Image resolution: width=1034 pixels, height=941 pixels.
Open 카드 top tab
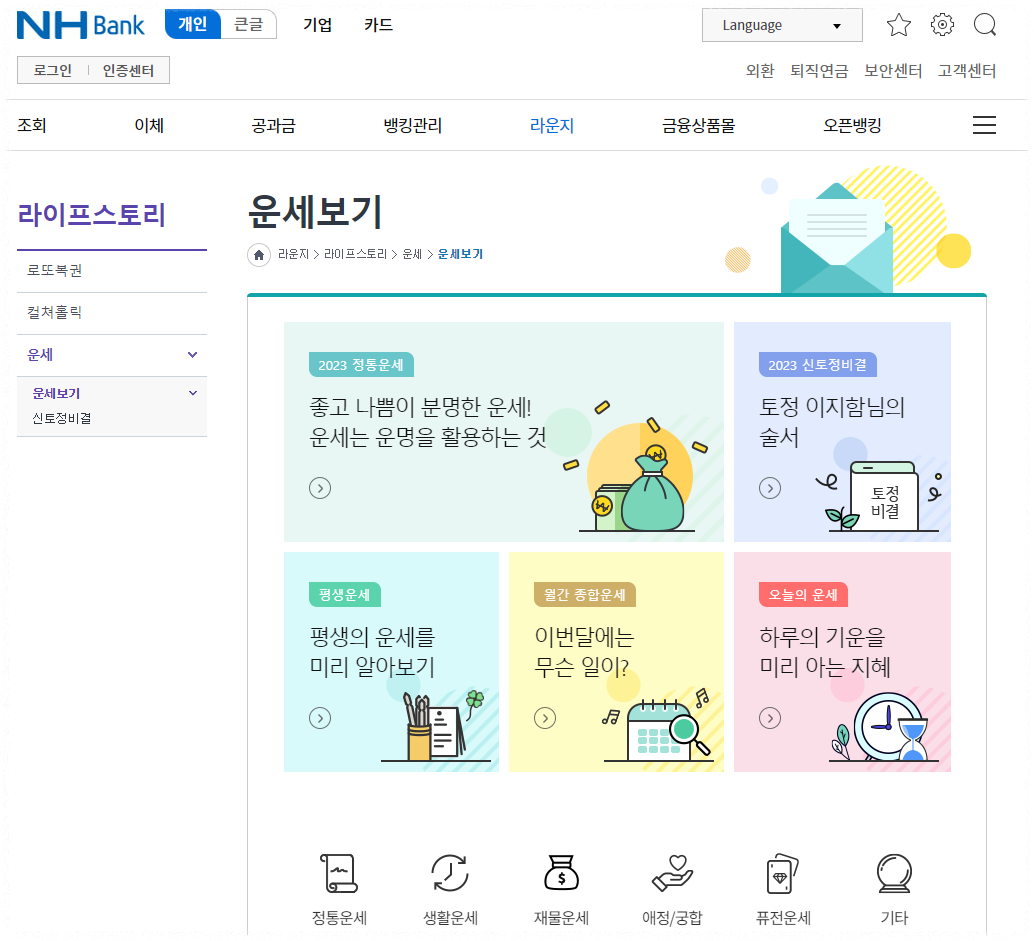click(x=379, y=25)
